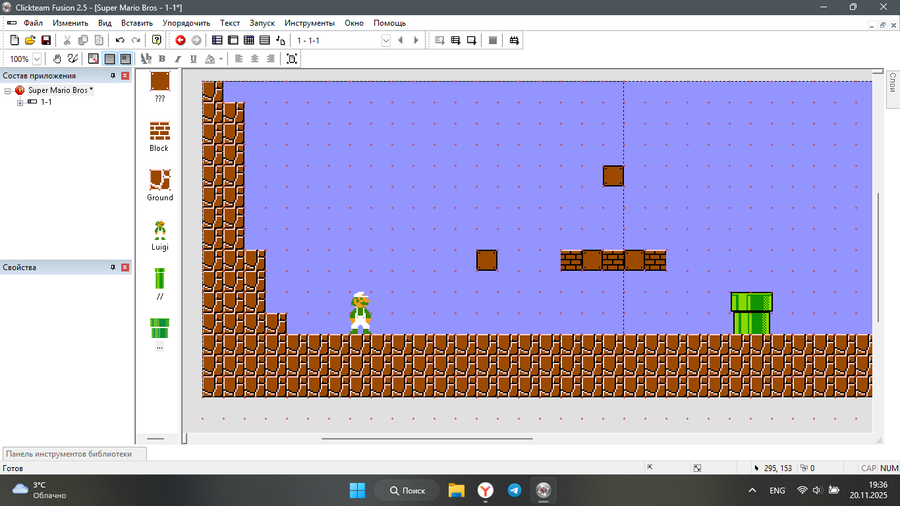This screenshot has width=900, height=506.
Task: Align text right
Action: pos(270,59)
